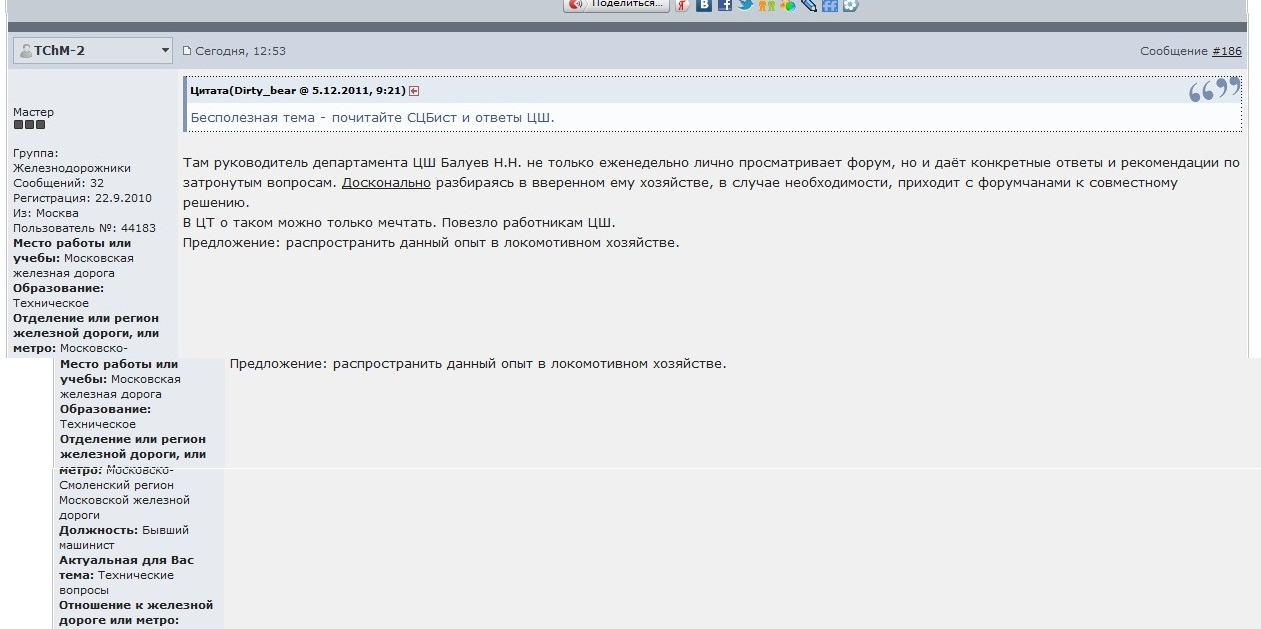
Task: Click the rank pips under Мастер
Action: point(29,125)
